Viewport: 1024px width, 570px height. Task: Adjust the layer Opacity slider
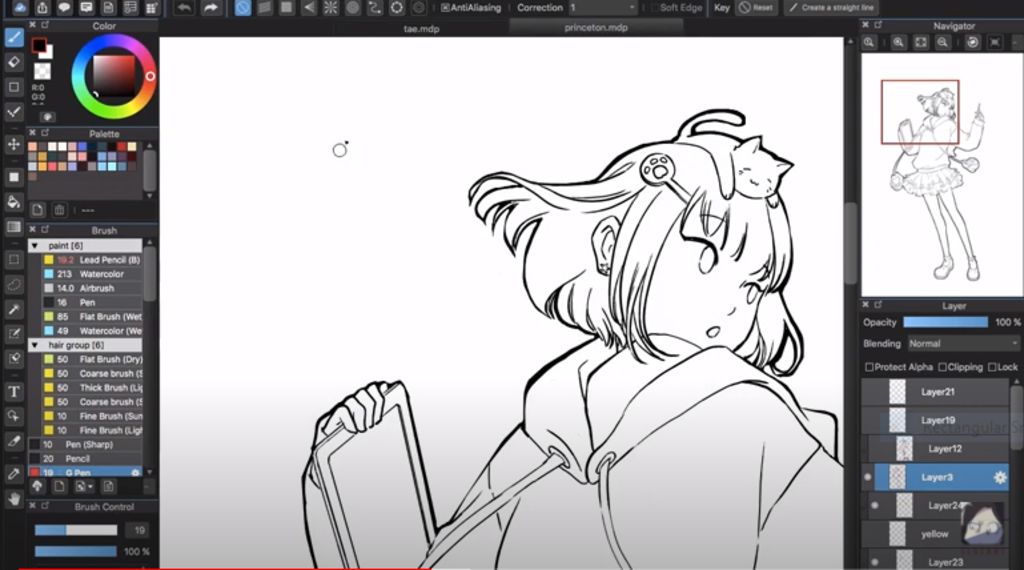coord(945,322)
